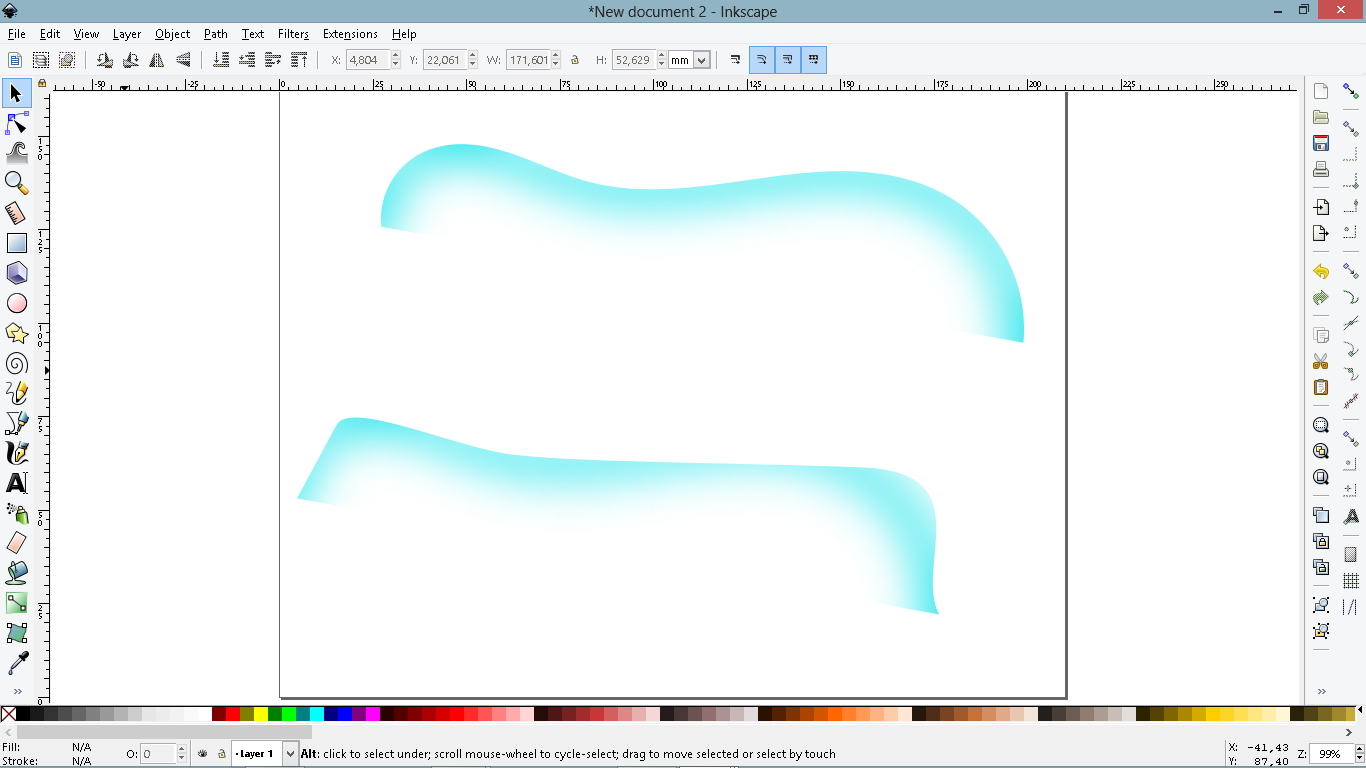Screen dimensions: 1366x768
Task: Toggle move gradients with objects
Action: pyautogui.click(x=787, y=60)
